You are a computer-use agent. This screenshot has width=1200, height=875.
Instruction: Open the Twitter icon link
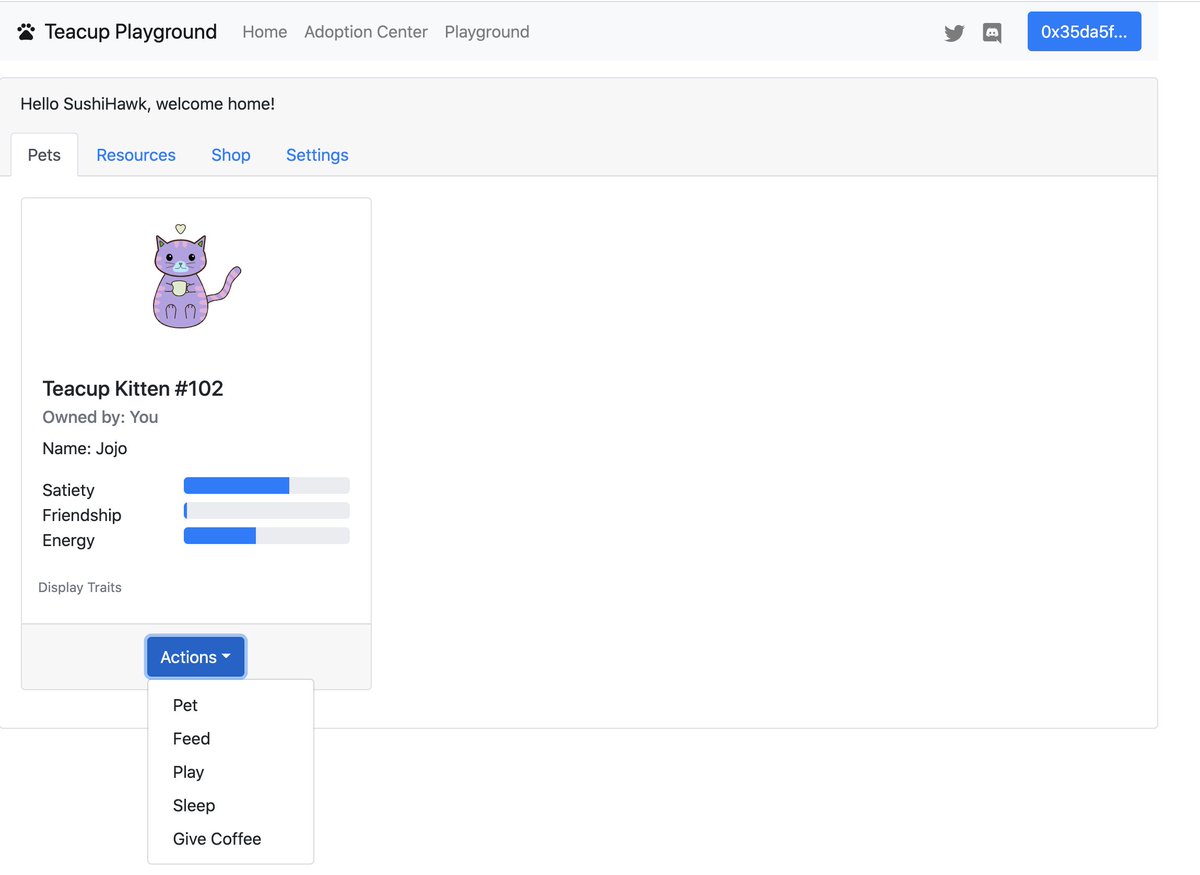click(954, 33)
